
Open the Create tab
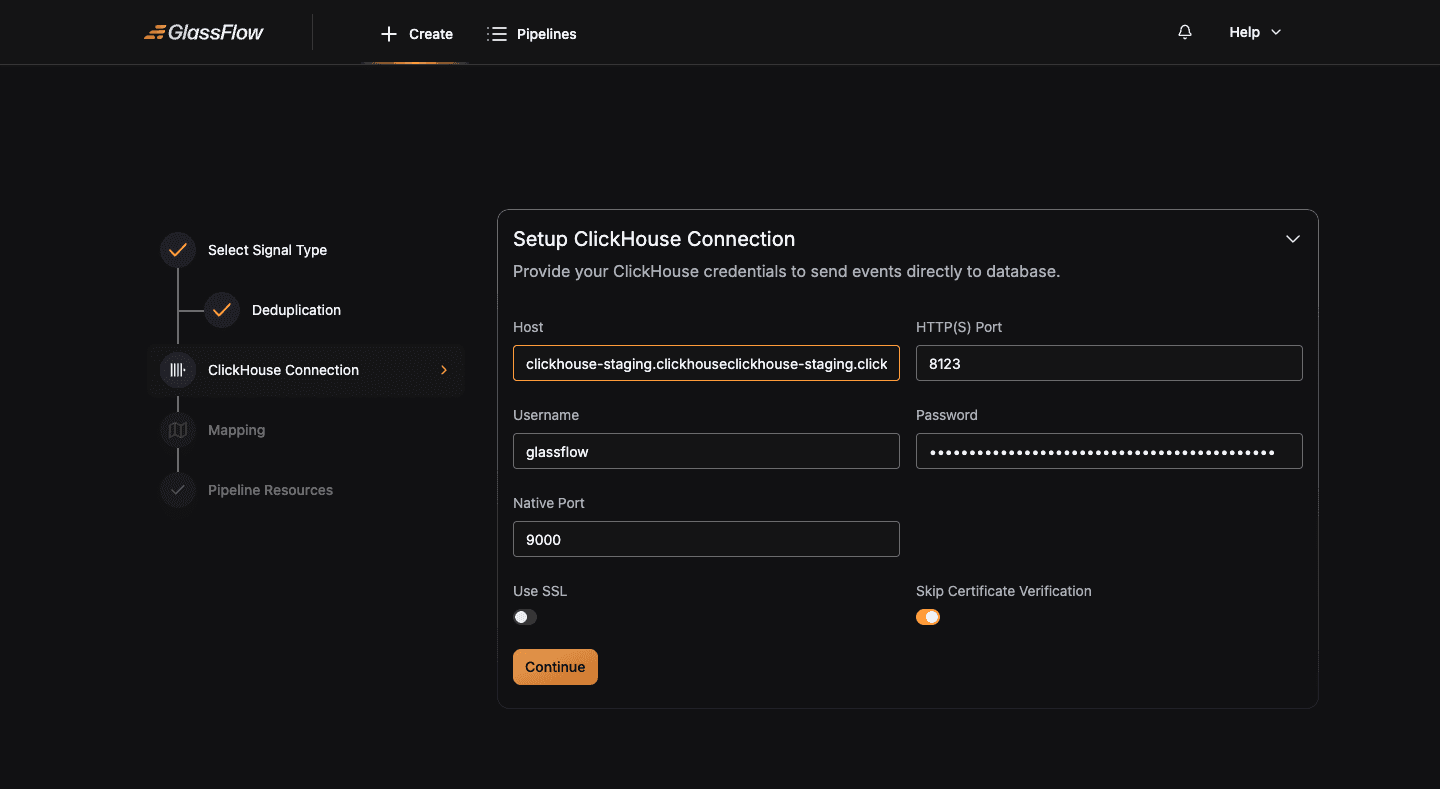point(416,34)
